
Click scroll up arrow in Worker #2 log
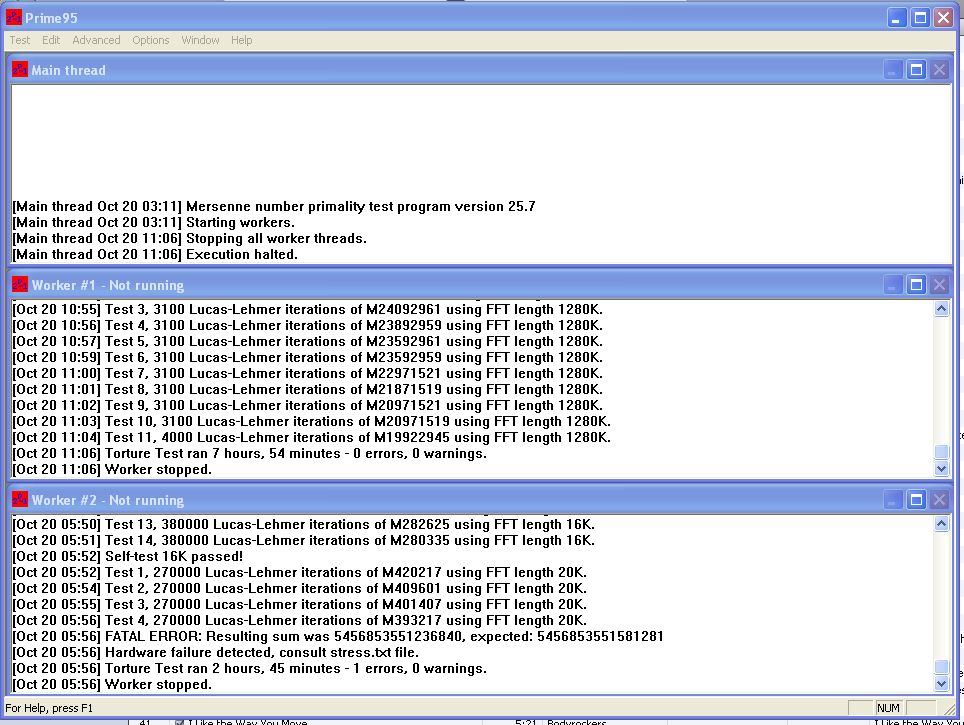[941, 524]
